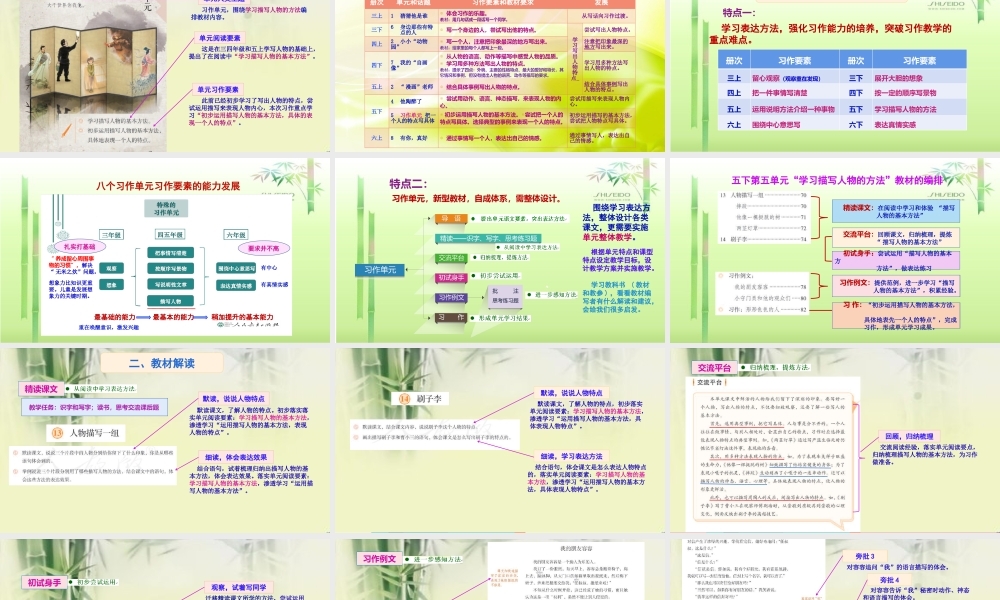
Task: Open the slide showing the painted folding screen
Action: point(165,76)
